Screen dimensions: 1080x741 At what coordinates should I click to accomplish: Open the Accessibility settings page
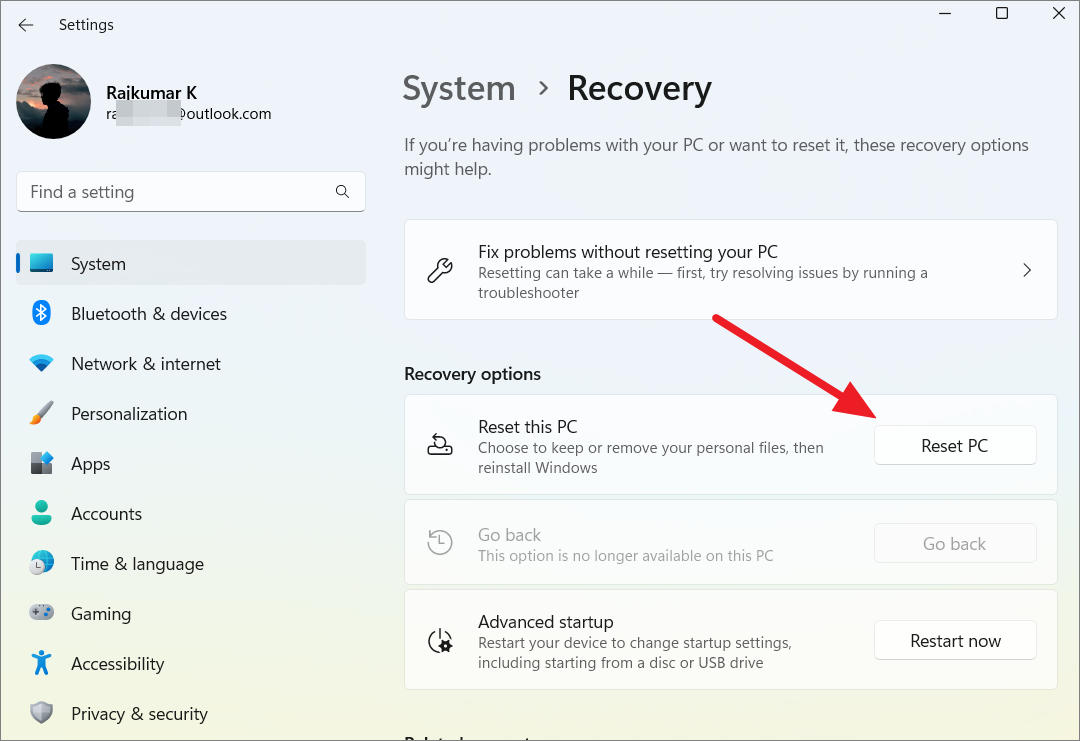tap(191, 664)
